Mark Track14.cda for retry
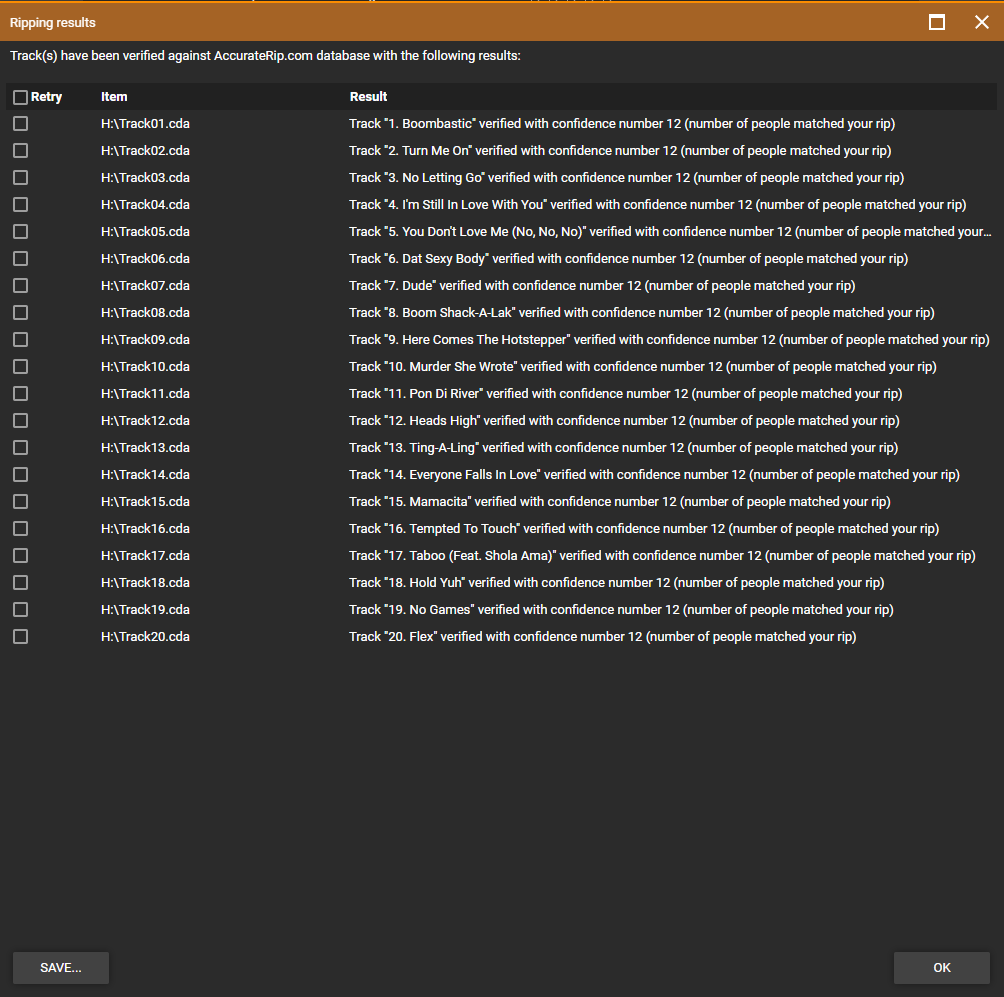The height and width of the screenshot is (997, 1004). 20,475
